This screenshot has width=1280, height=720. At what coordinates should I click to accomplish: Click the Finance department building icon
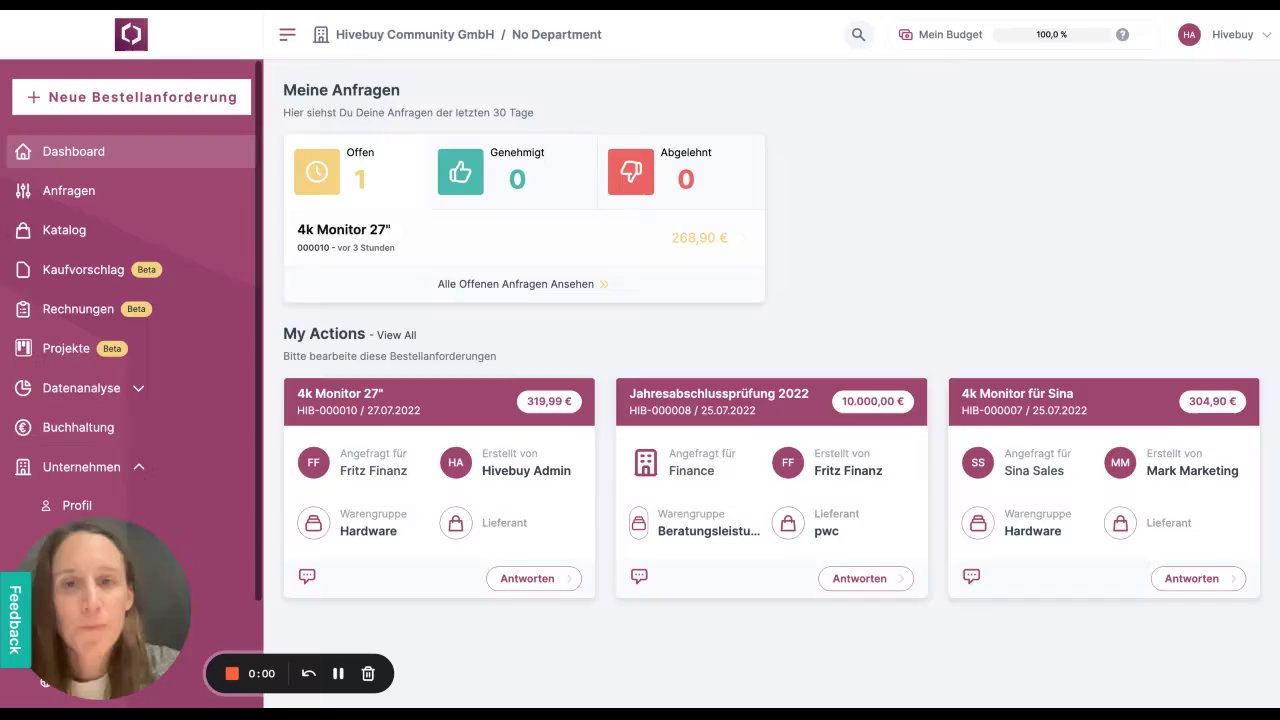pyautogui.click(x=646, y=462)
